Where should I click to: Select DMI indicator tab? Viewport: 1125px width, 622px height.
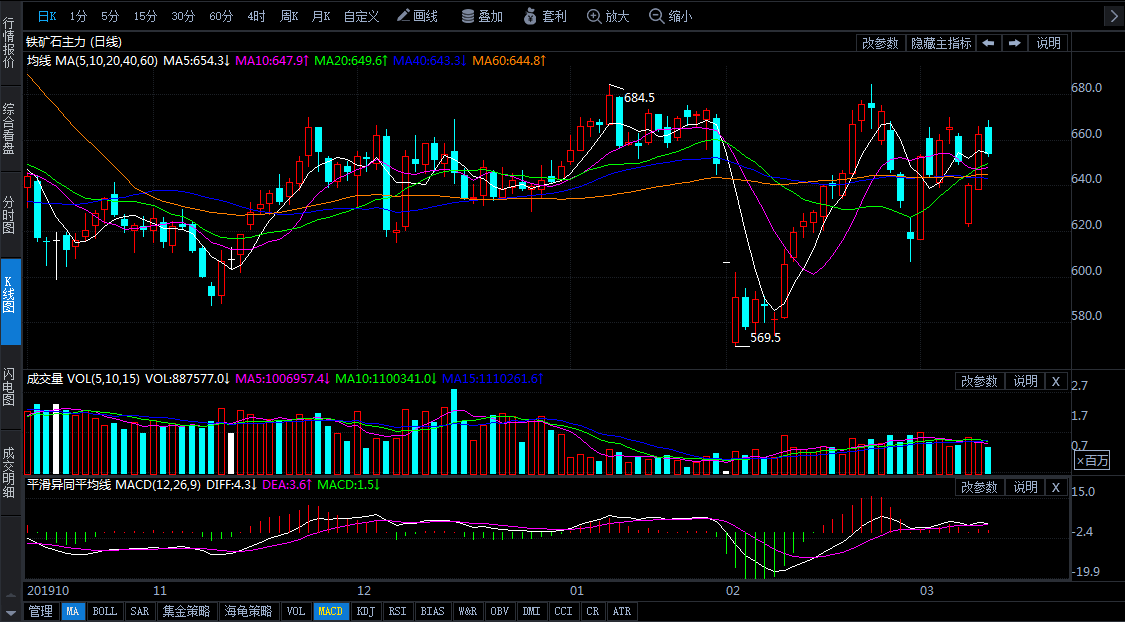pyautogui.click(x=532, y=611)
